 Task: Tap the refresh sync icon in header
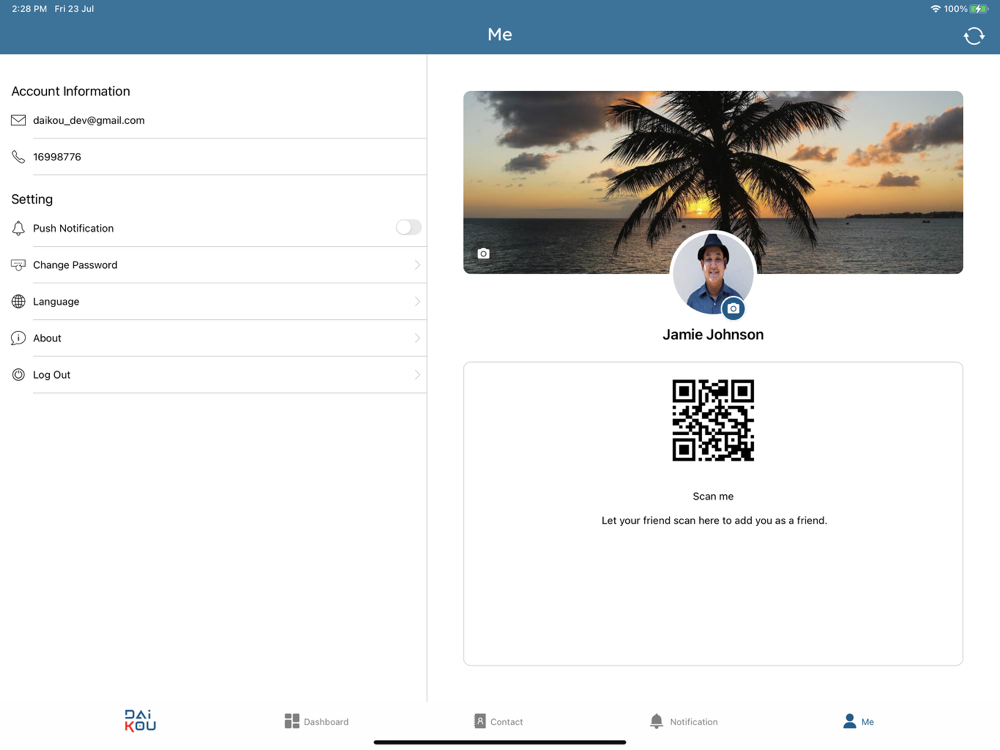(974, 36)
